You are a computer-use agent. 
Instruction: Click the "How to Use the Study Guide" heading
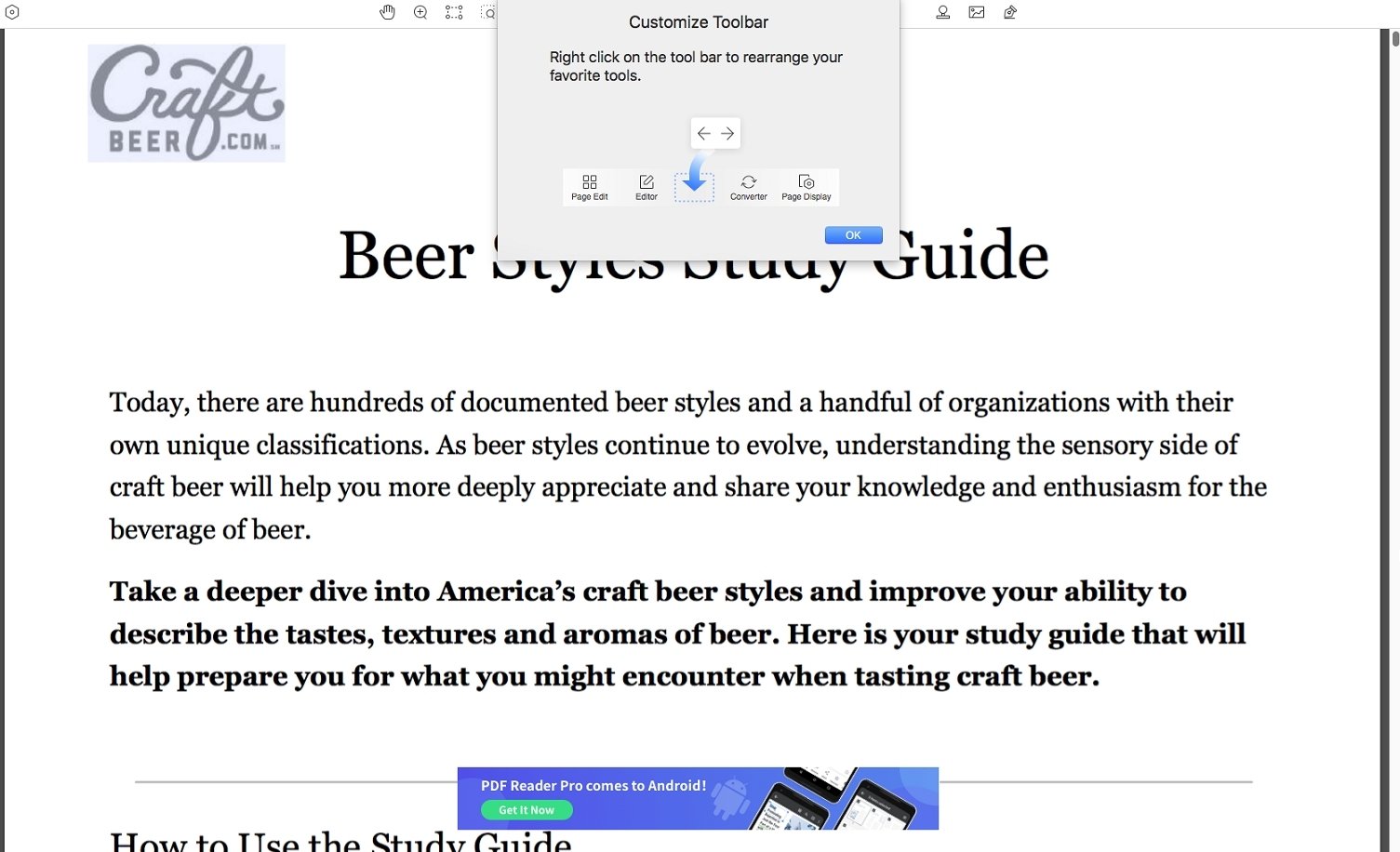tap(340, 841)
